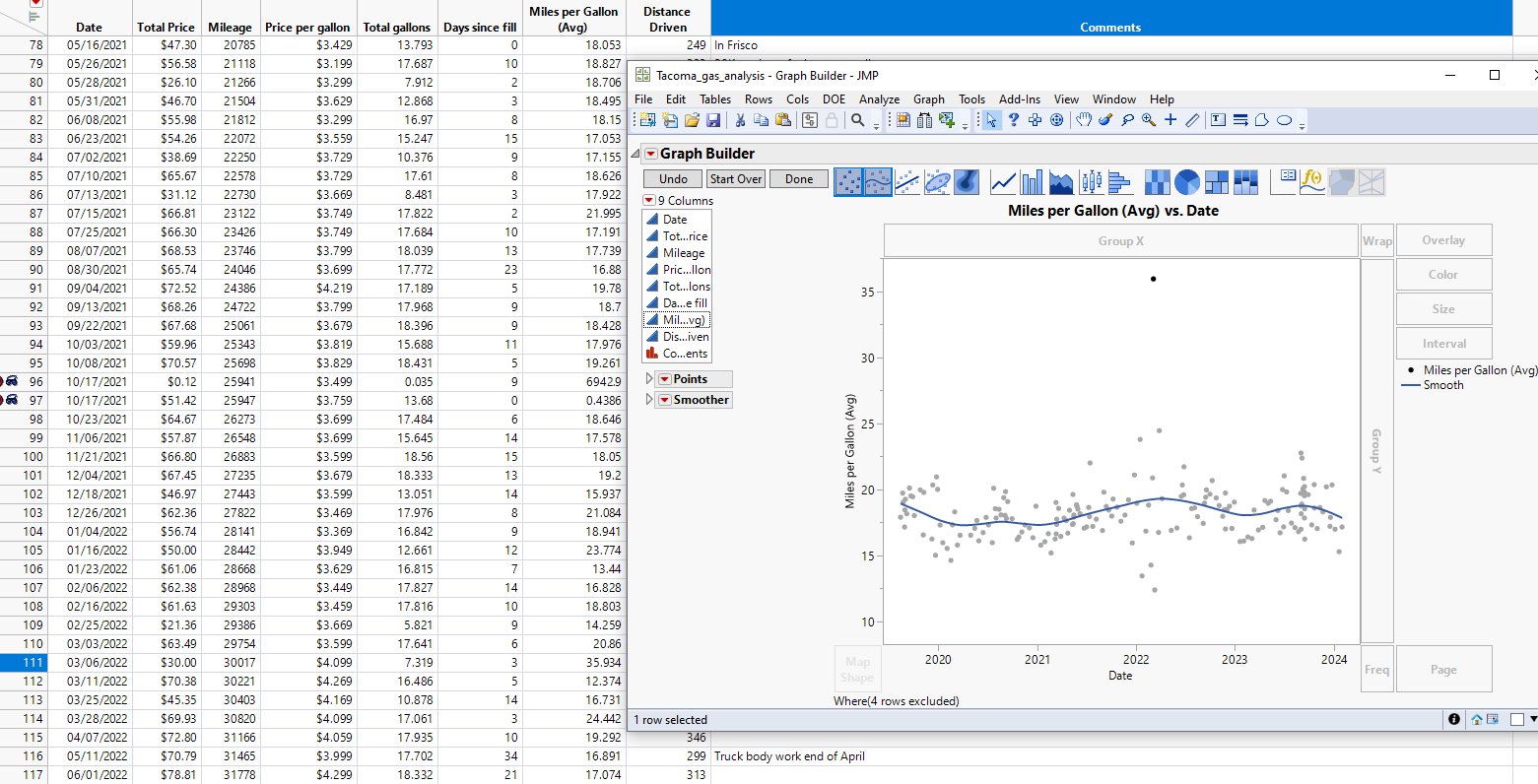Click the Group X drop zone
Screen dimensions: 1538x784
pyautogui.click(x=1121, y=240)
